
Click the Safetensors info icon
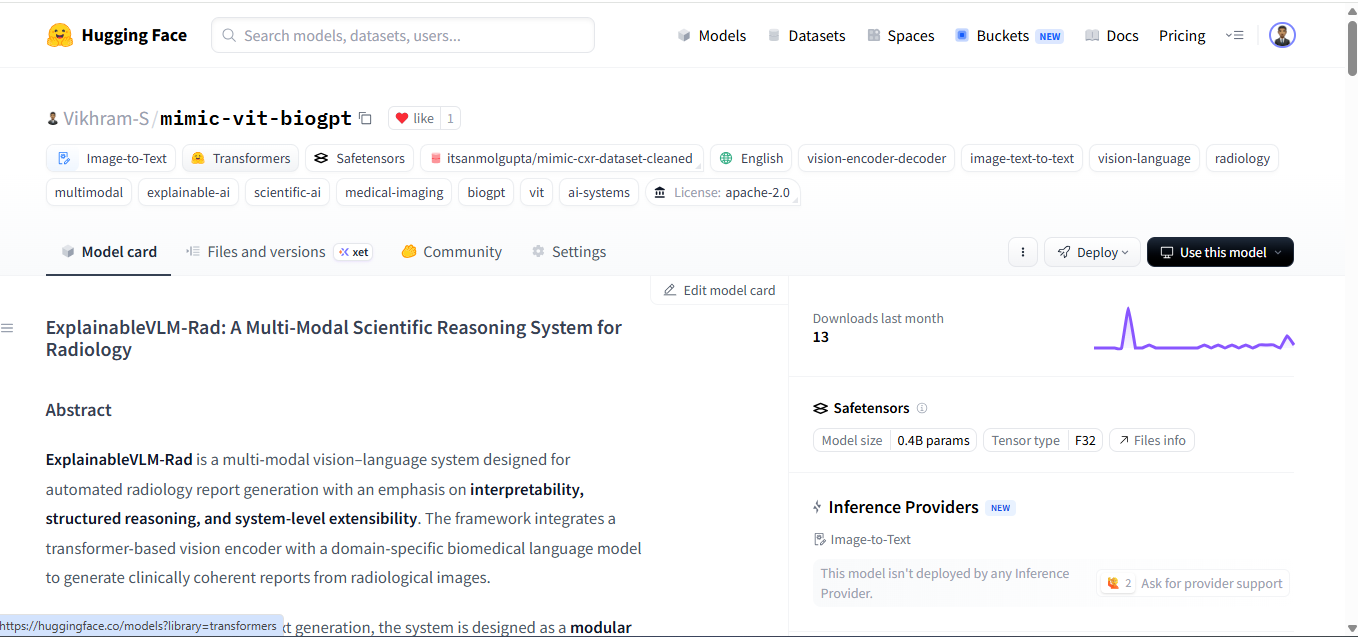[922, 408]
